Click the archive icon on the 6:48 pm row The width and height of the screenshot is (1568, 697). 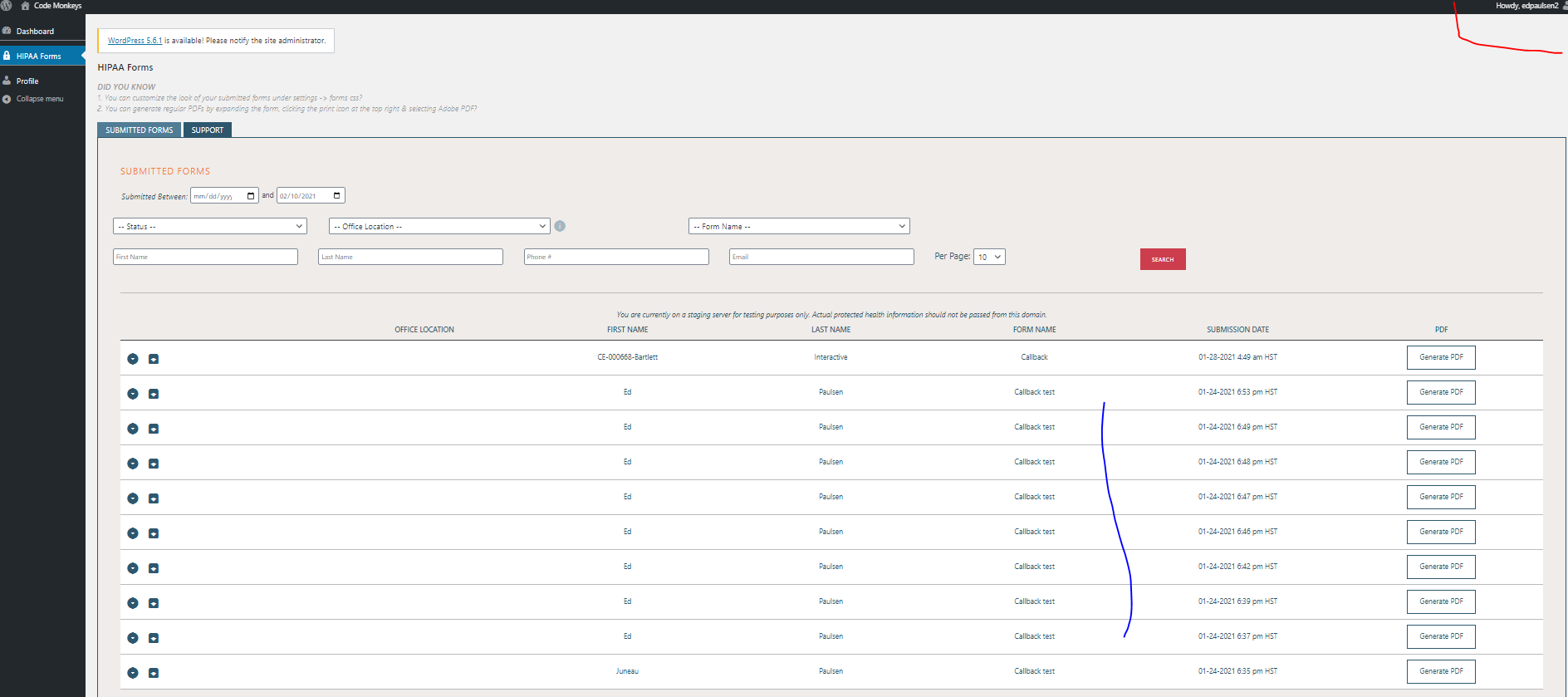154,464
